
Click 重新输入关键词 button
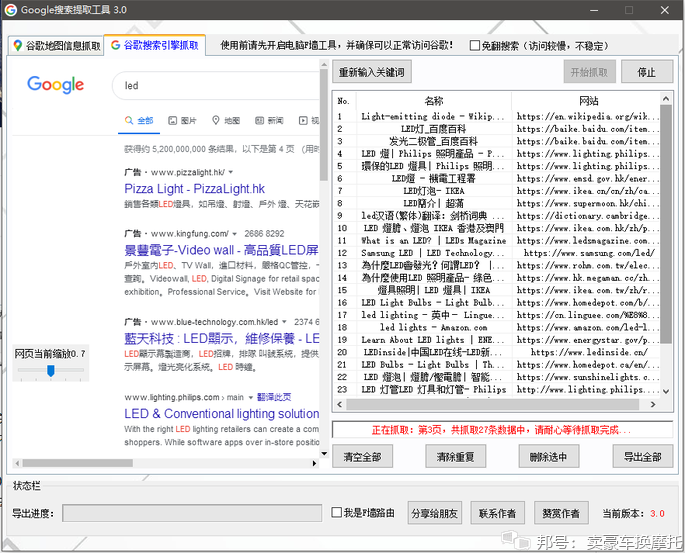click(x=372, y=72)
